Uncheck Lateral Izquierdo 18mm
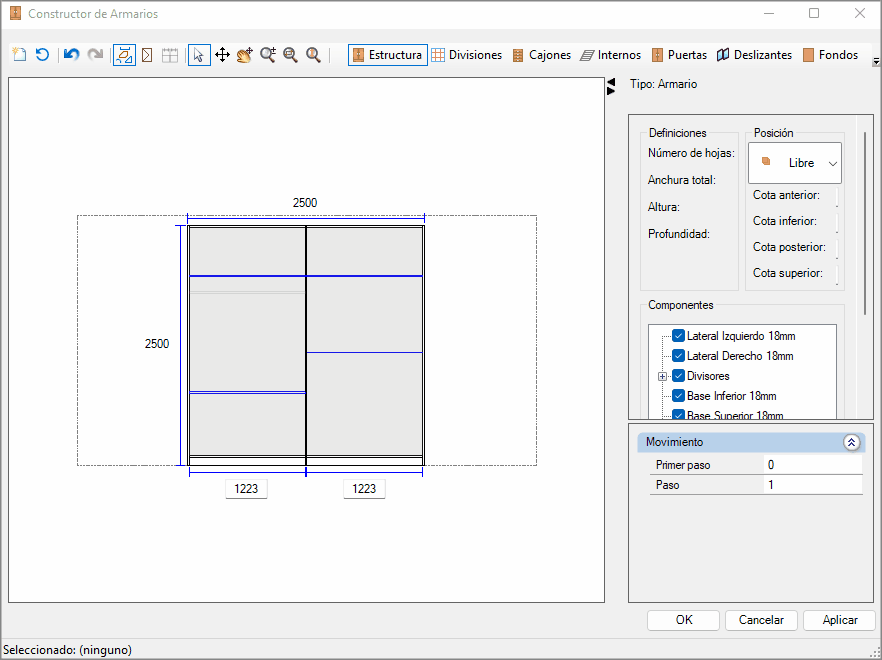882x660 pixels. click(678, 336)
